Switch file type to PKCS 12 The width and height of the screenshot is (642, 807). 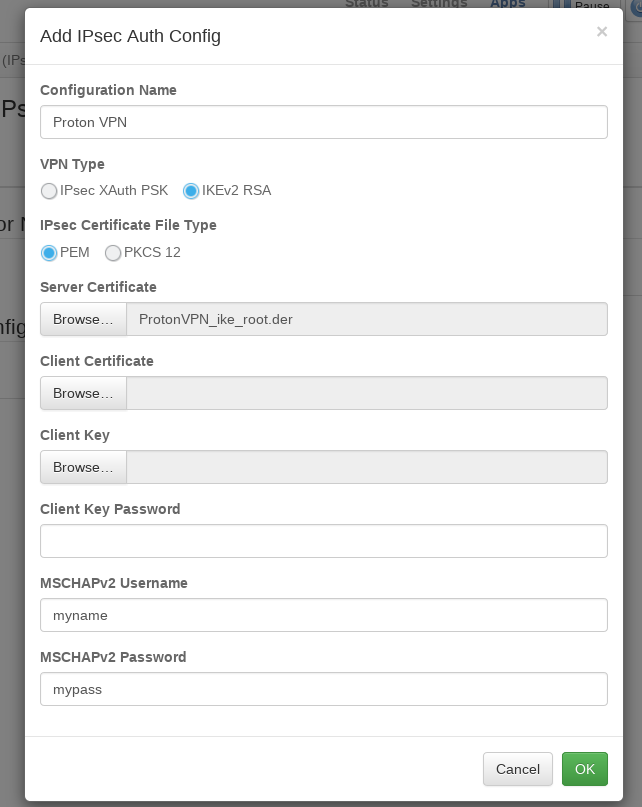point(113,253)
